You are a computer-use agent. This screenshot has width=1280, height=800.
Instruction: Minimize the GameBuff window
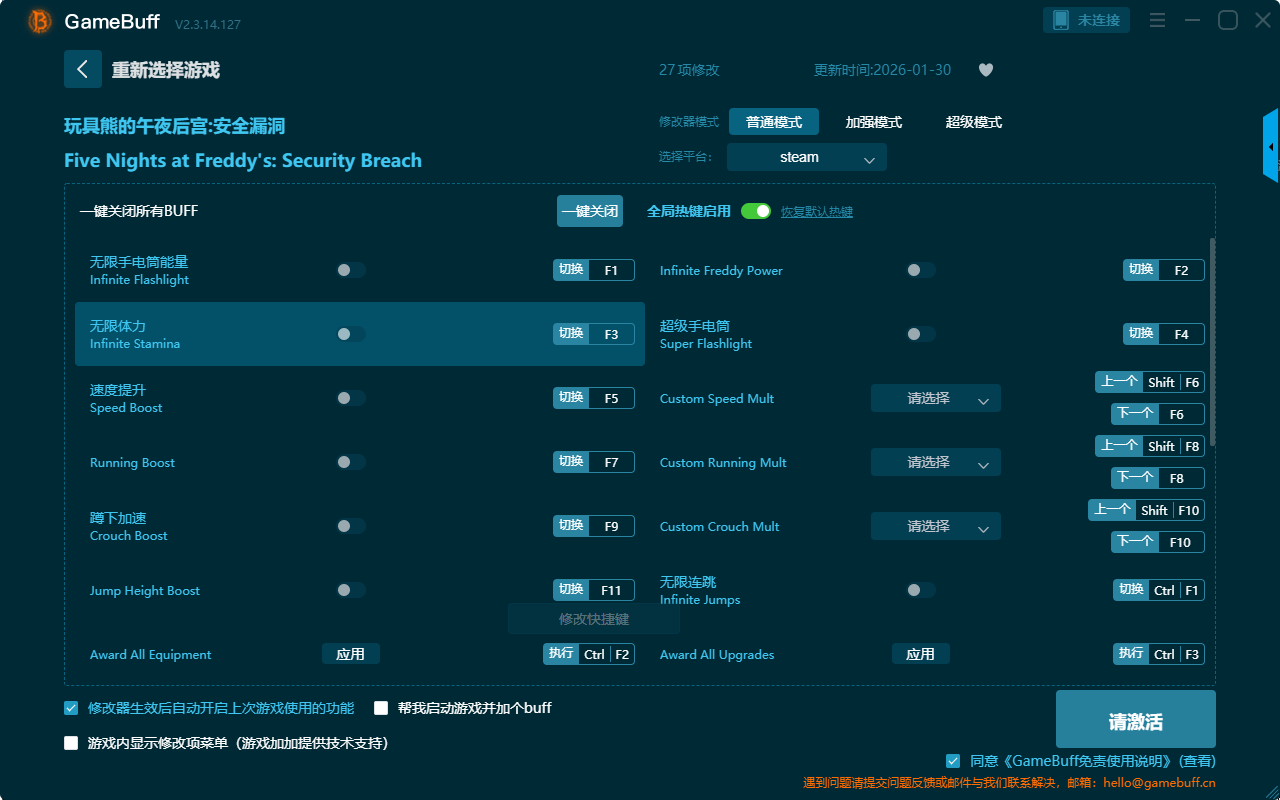pos(1192,20)
